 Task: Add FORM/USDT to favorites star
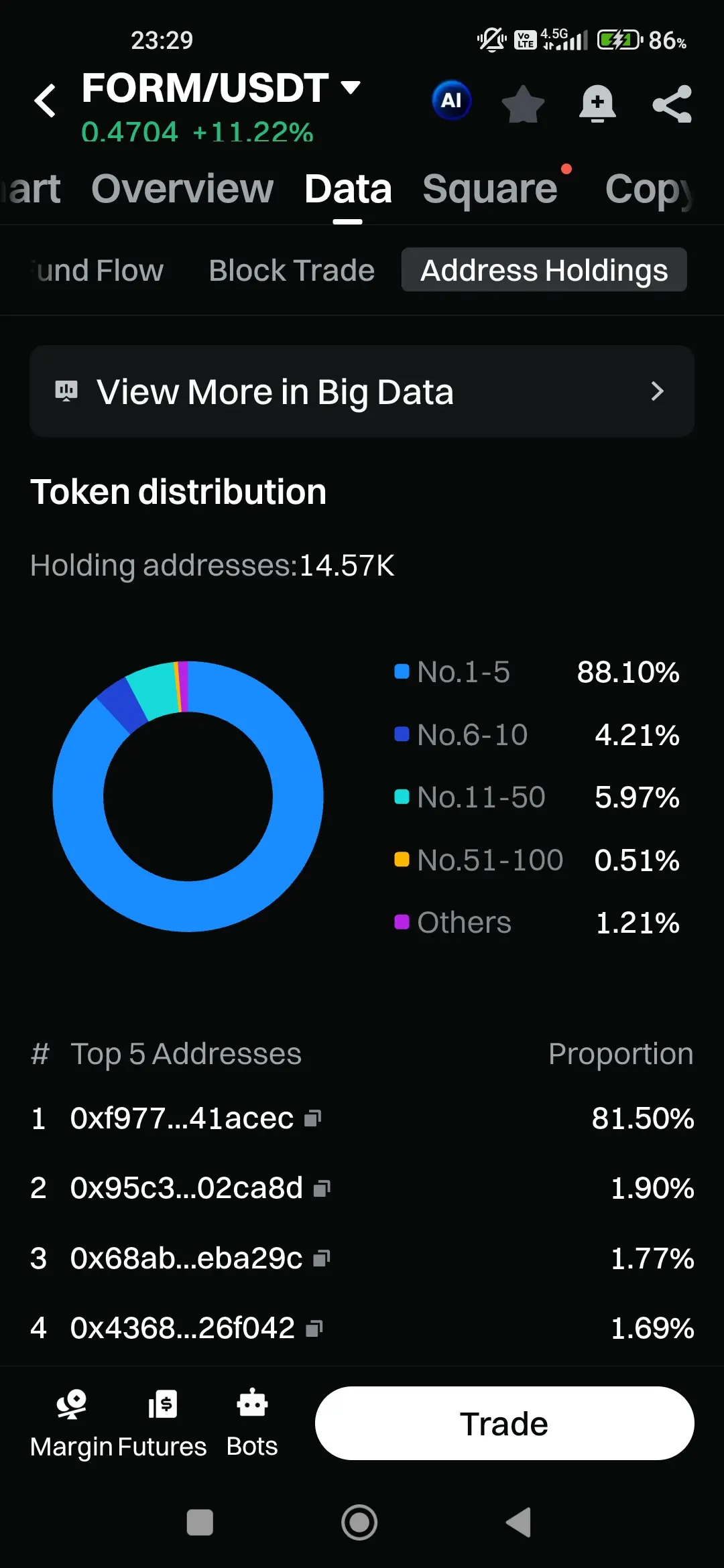click(x=523, y=104)
